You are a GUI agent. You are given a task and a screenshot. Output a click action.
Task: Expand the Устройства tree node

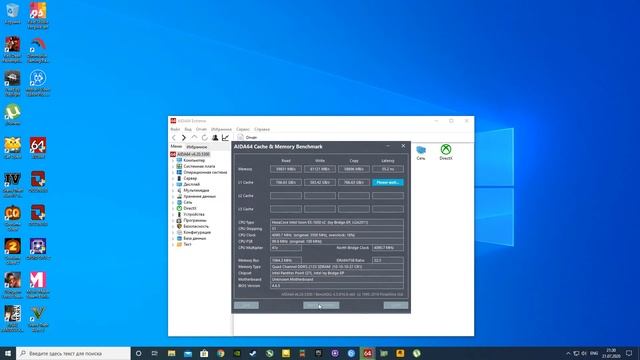173,214
